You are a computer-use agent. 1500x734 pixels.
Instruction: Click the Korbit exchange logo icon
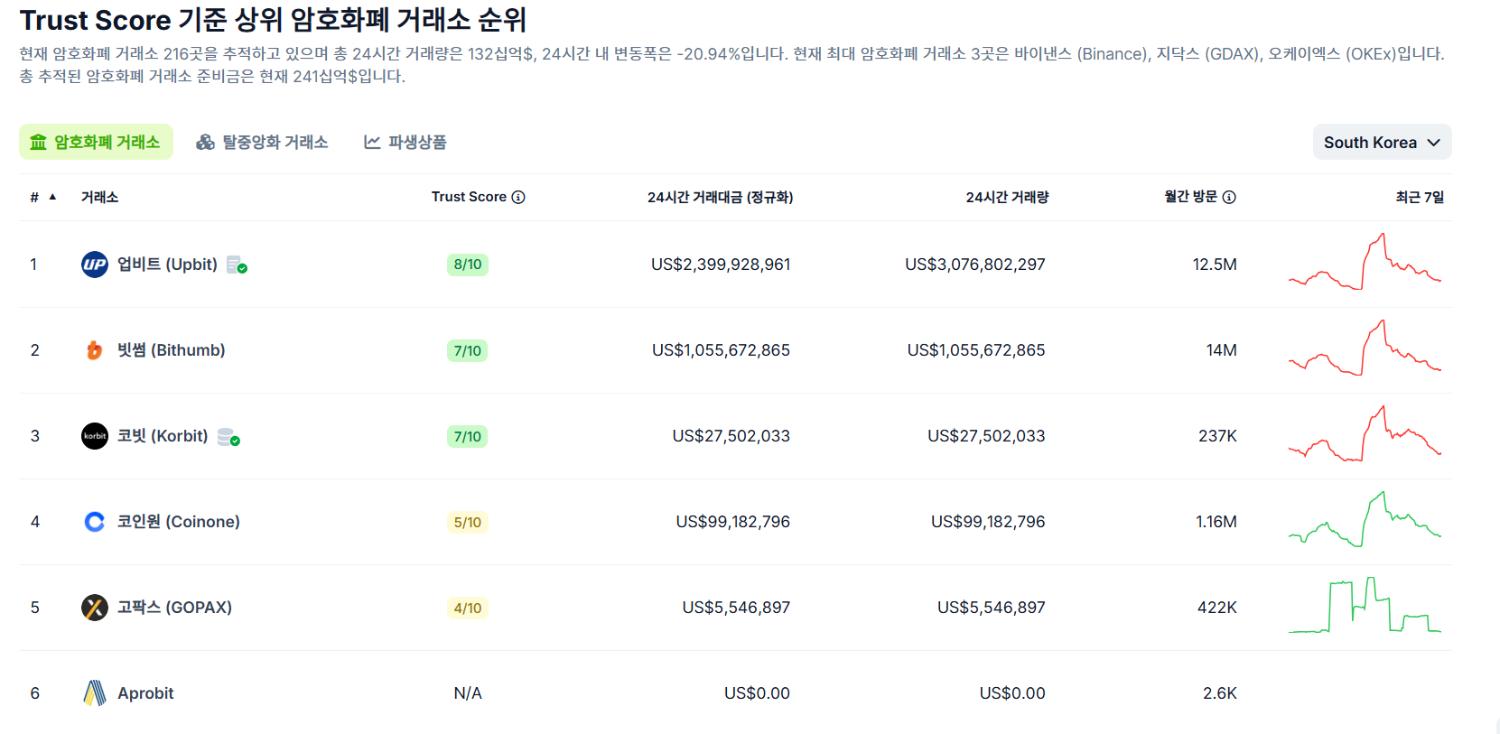coord(94,436)
